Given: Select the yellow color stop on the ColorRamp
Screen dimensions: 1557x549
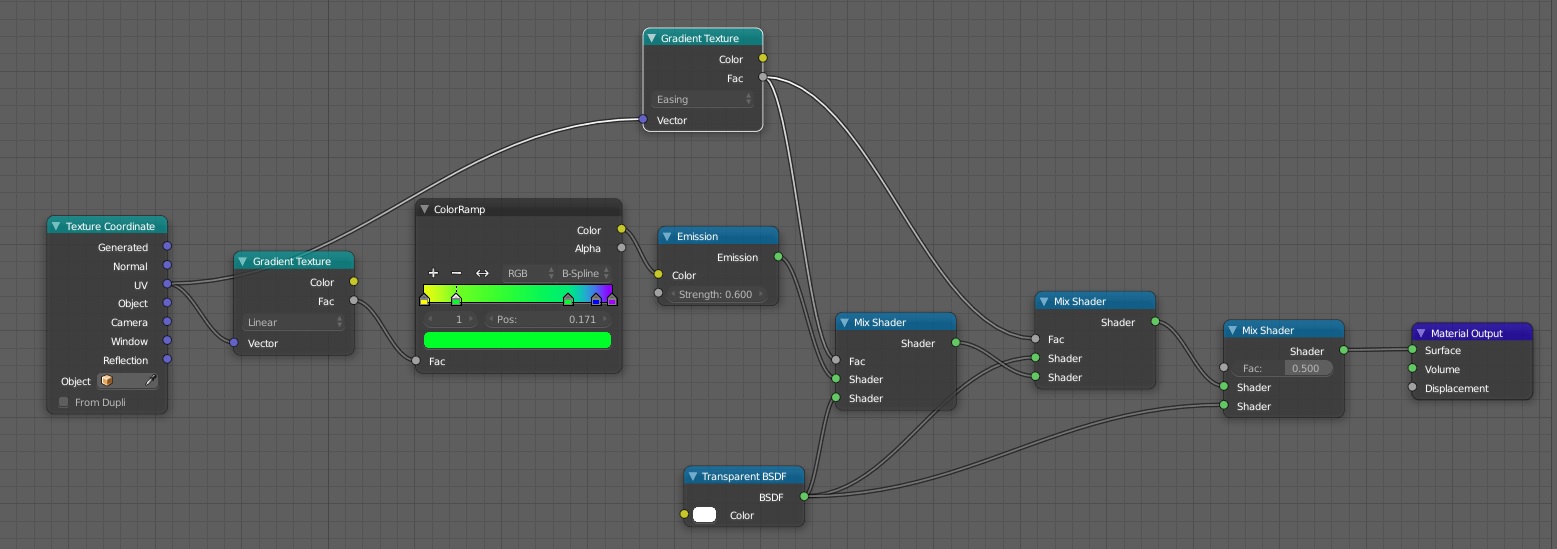Looking at the screenshot, I should click(x=424, y=299).
